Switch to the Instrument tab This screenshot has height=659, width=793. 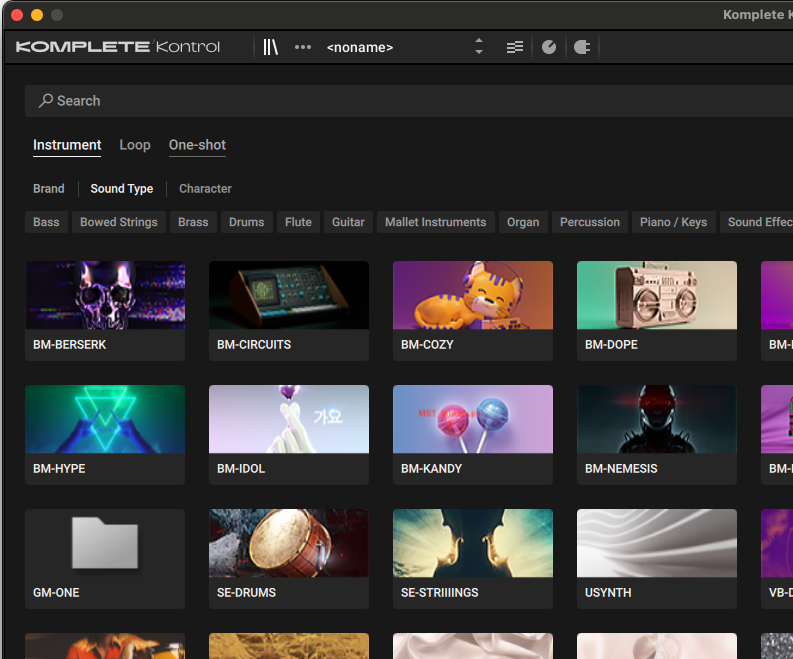[x=67, y=145]
